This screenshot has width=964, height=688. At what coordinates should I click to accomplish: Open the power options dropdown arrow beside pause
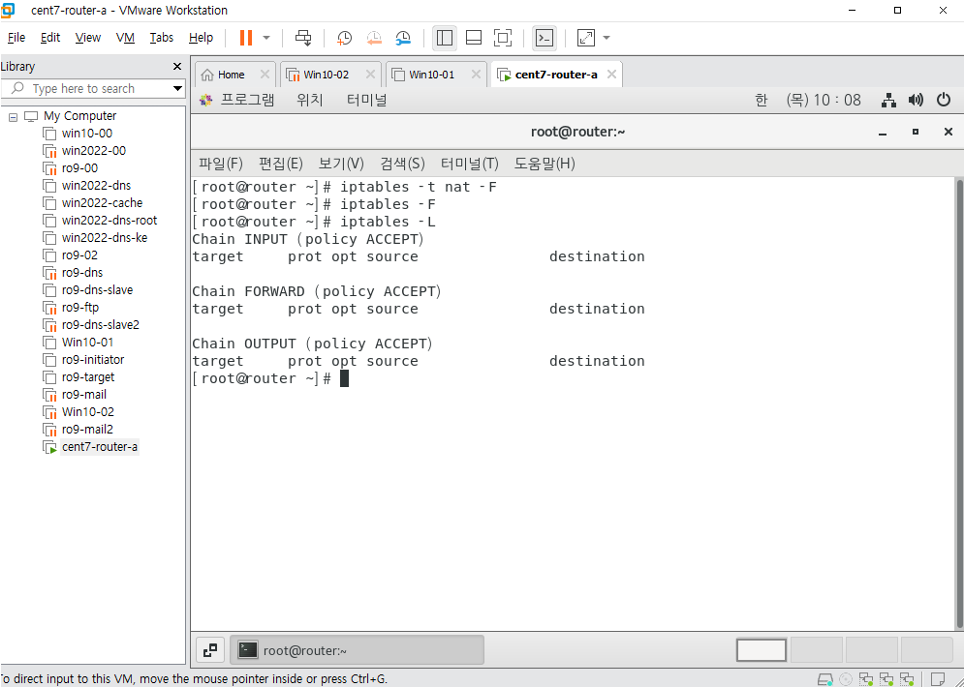click(266, 38)
